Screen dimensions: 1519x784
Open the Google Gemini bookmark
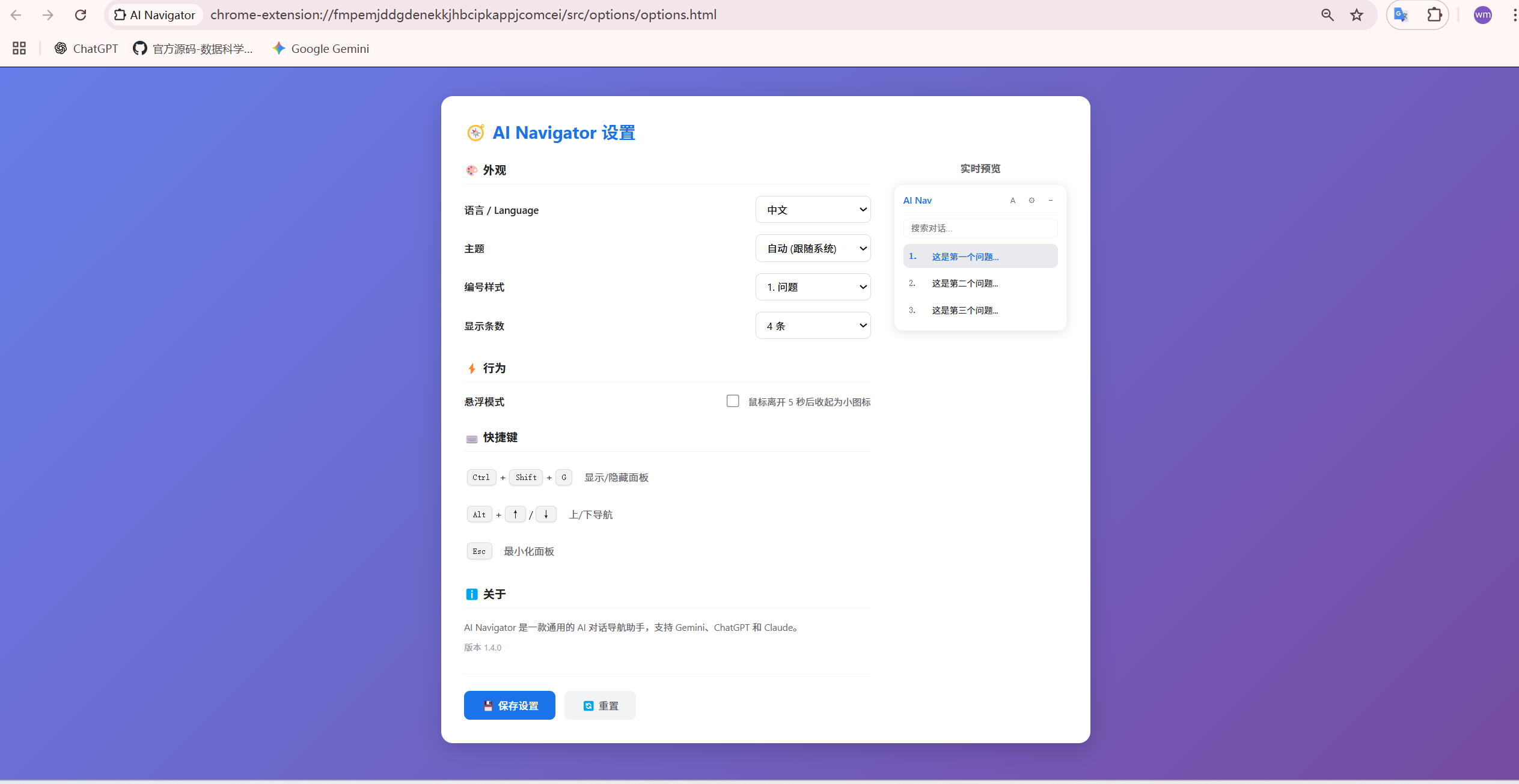(320, 49)
